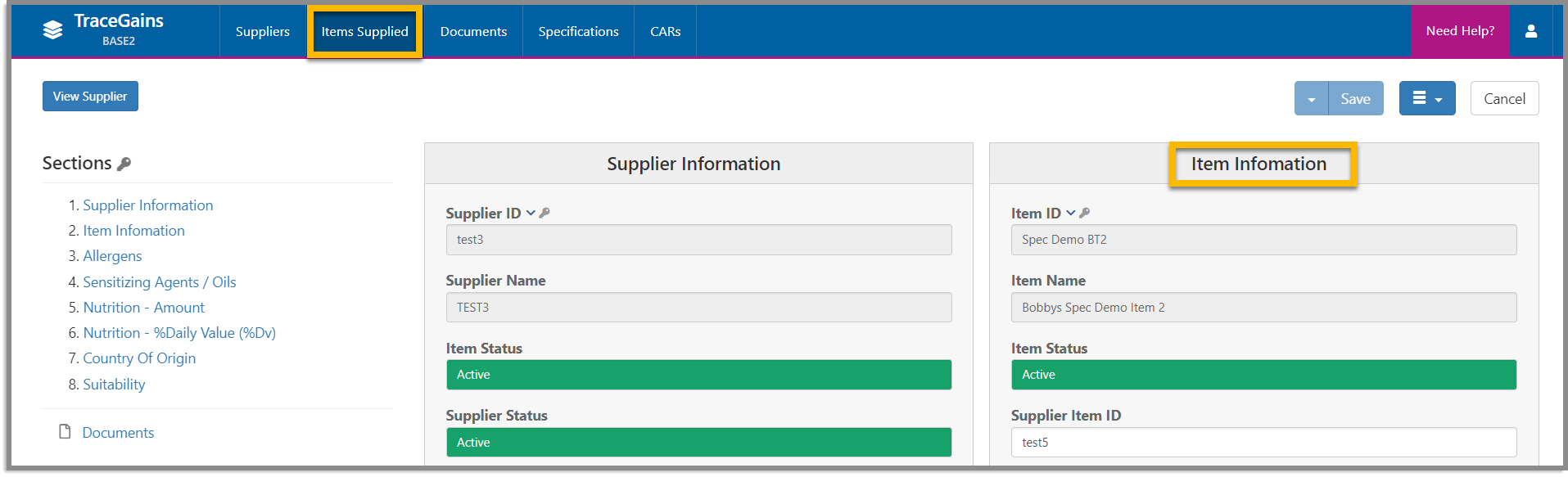This screenshot has width=1568, height=477.
Task: Open Need Help? support button
Action: click(1460, 31)
